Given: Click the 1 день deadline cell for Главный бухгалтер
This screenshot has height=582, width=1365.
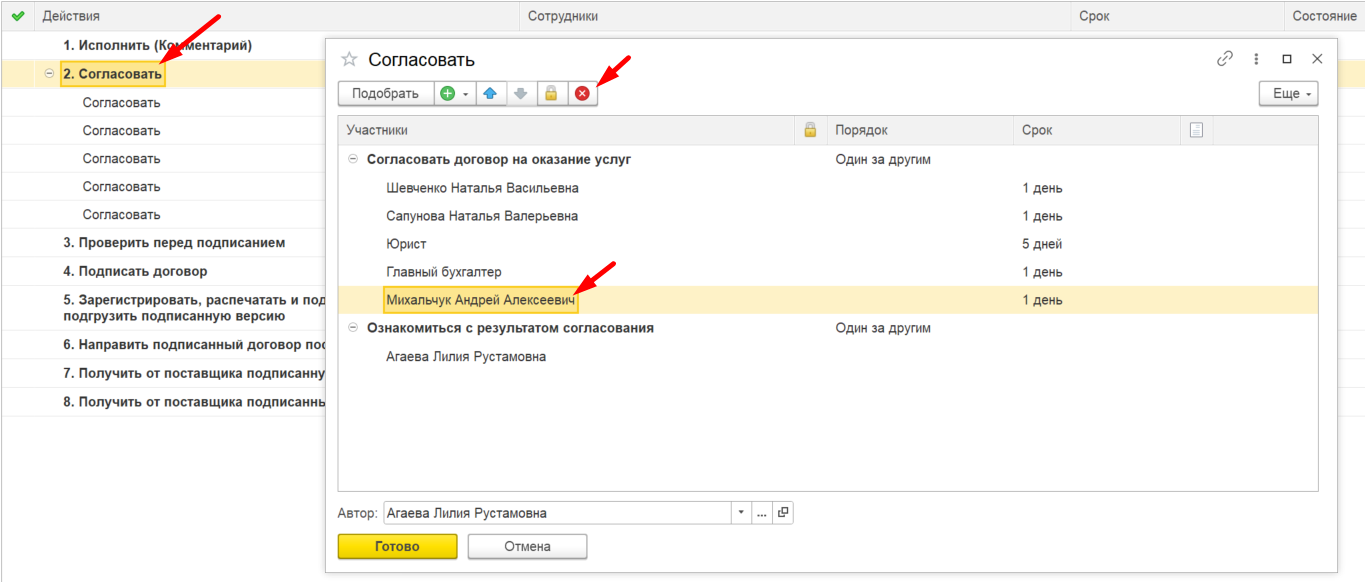Looking at the screenshot, I should click(1042, 272).
